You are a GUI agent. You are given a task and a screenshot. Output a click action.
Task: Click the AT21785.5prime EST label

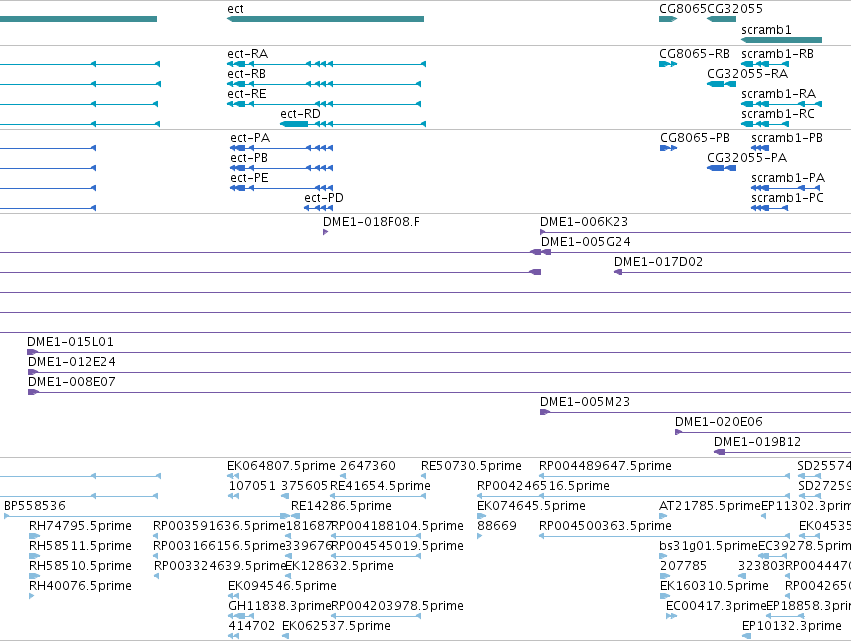pyautogui.click(x=710, y=506)
